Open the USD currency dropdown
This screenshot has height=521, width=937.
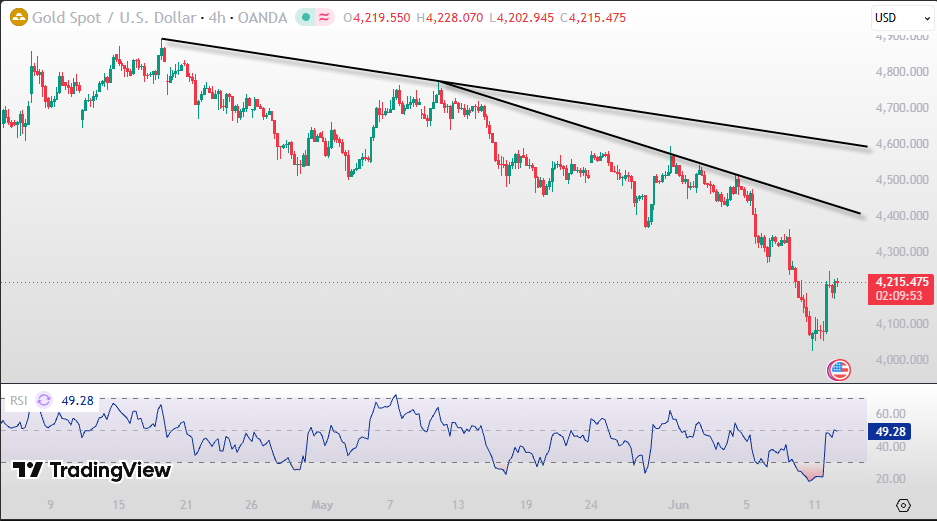pyautogui.click(x=903, y=18)
